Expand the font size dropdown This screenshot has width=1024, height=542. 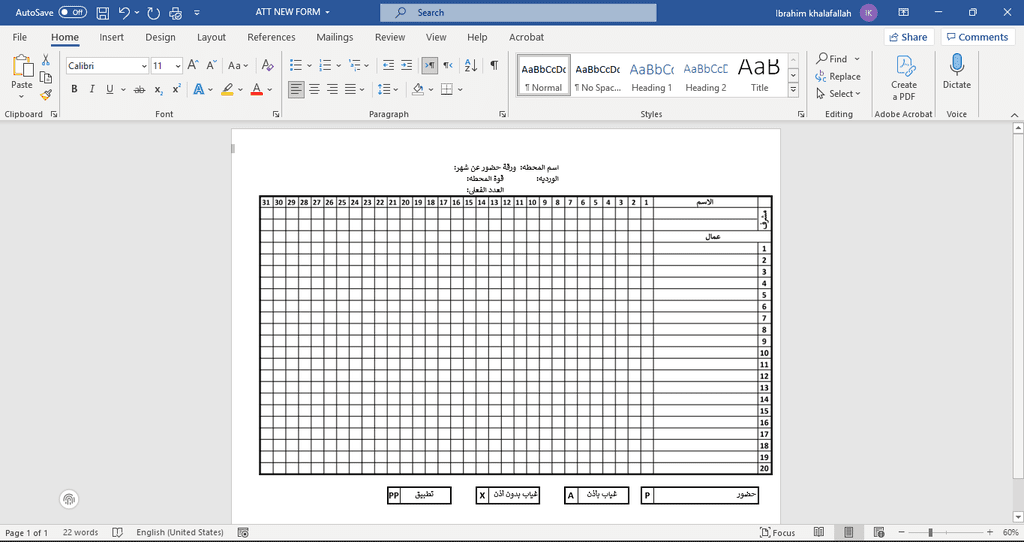tap(178, 66)
